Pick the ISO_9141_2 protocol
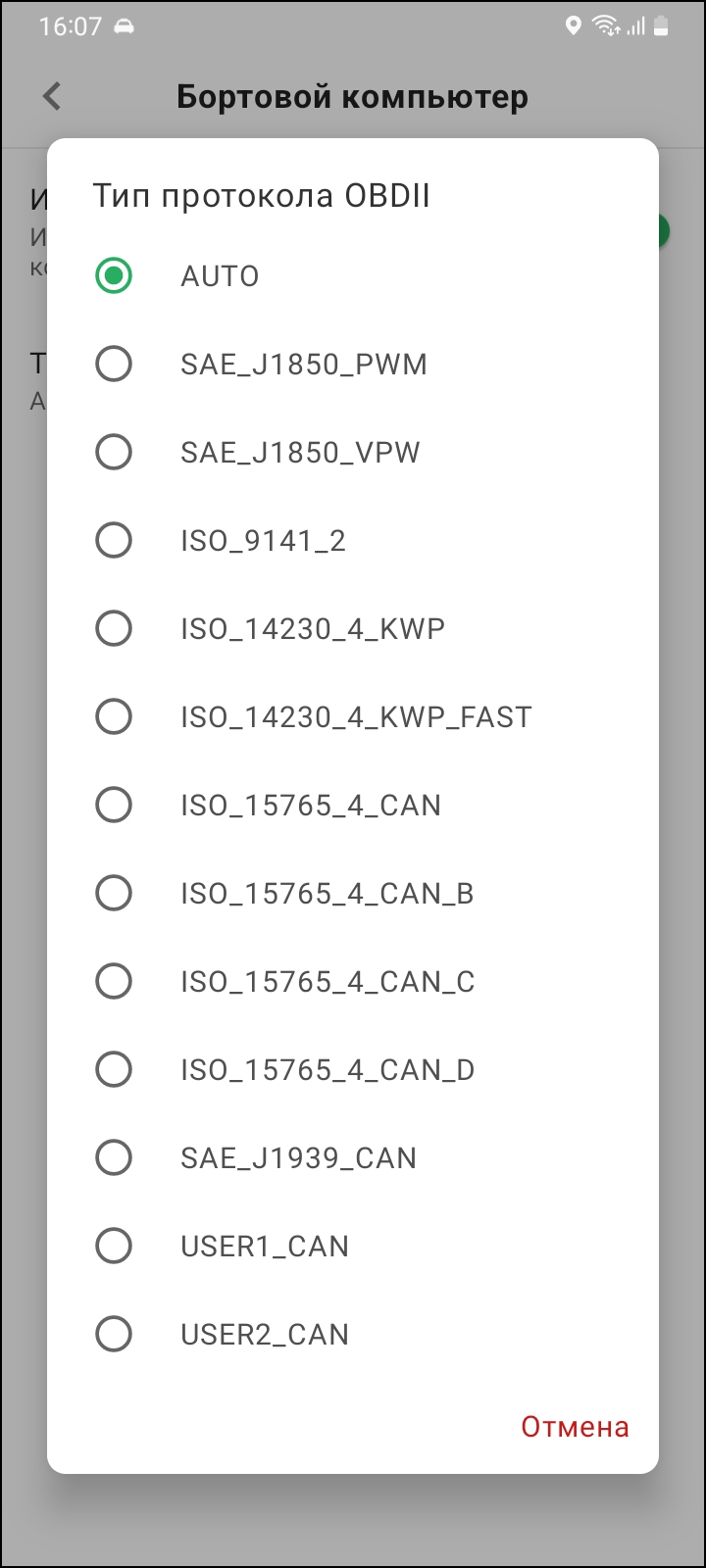 point(114,541)
